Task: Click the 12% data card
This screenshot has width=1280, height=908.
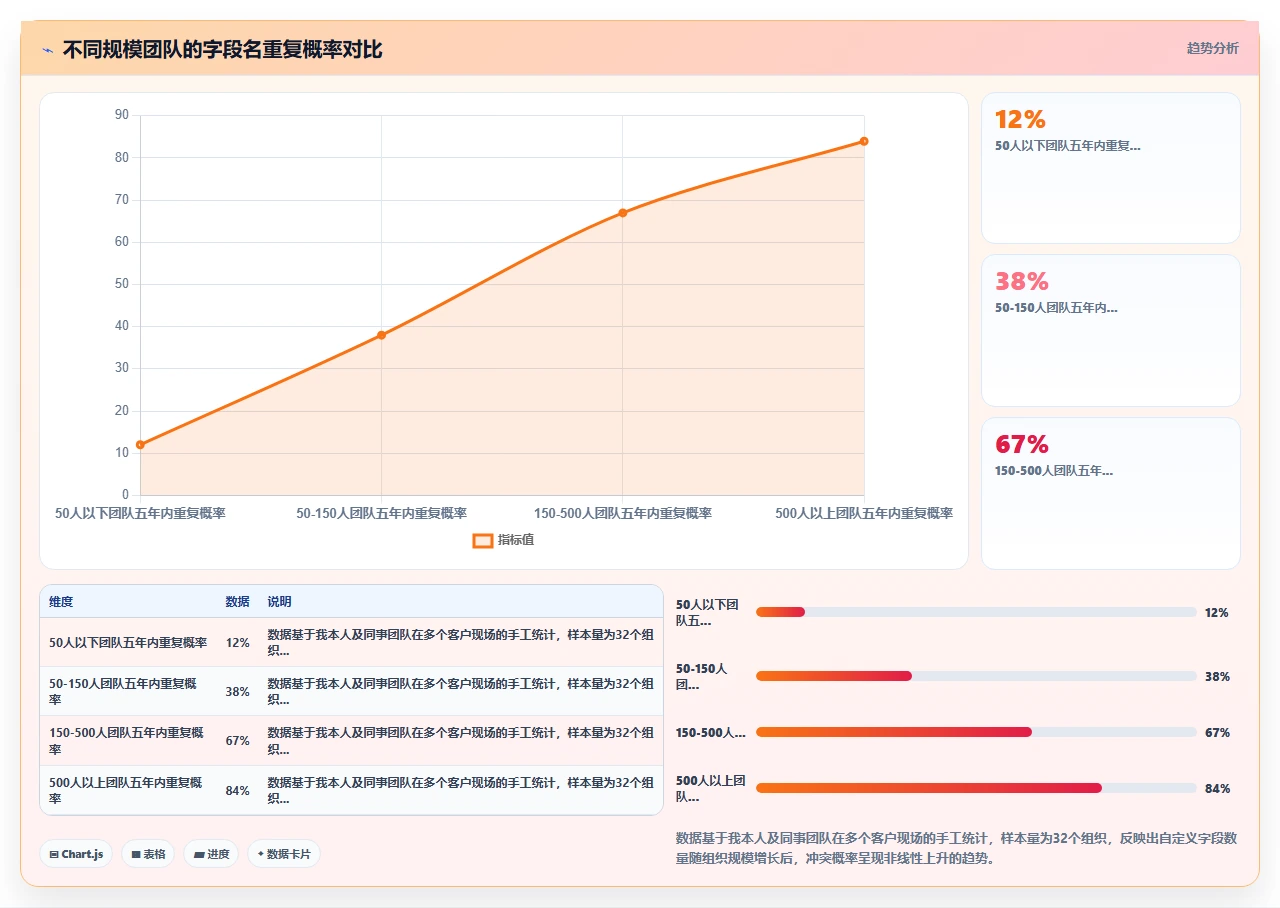Action: click(x=1110, y=168)
